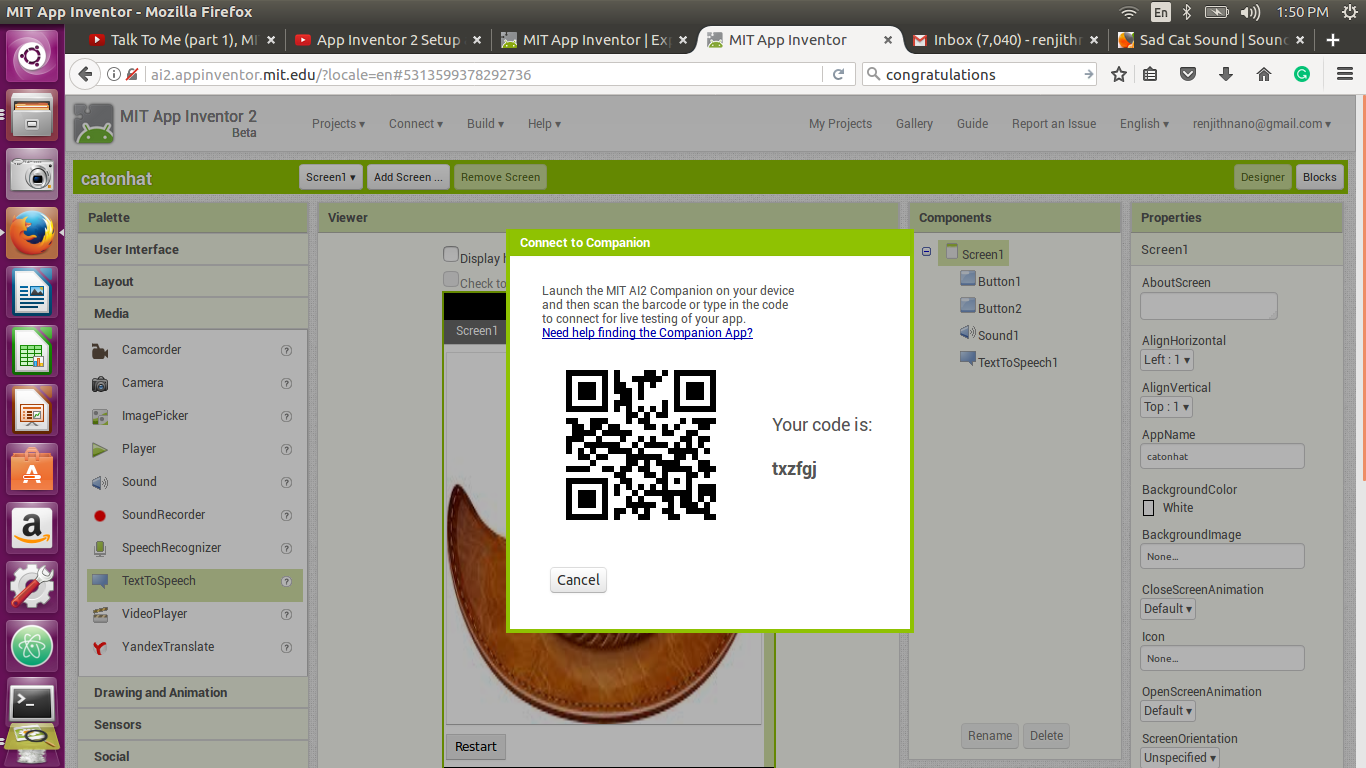Bookmark this page with star icon
This screenshot has height=768, width=1366.
tap(1119, 74)
